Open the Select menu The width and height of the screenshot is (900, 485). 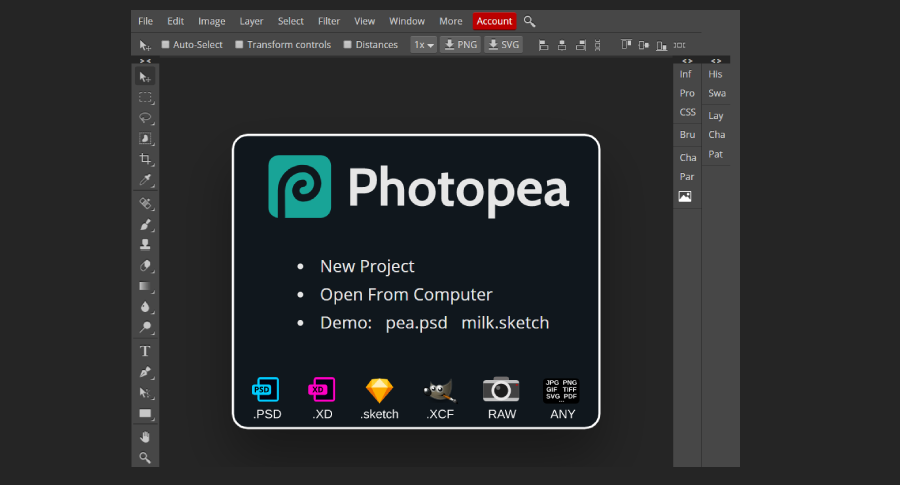[x=290, y=21]
